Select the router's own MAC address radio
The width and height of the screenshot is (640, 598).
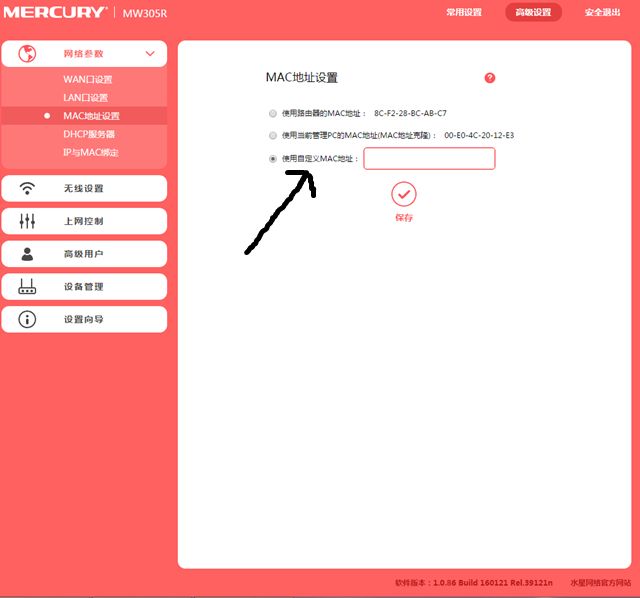273,113
